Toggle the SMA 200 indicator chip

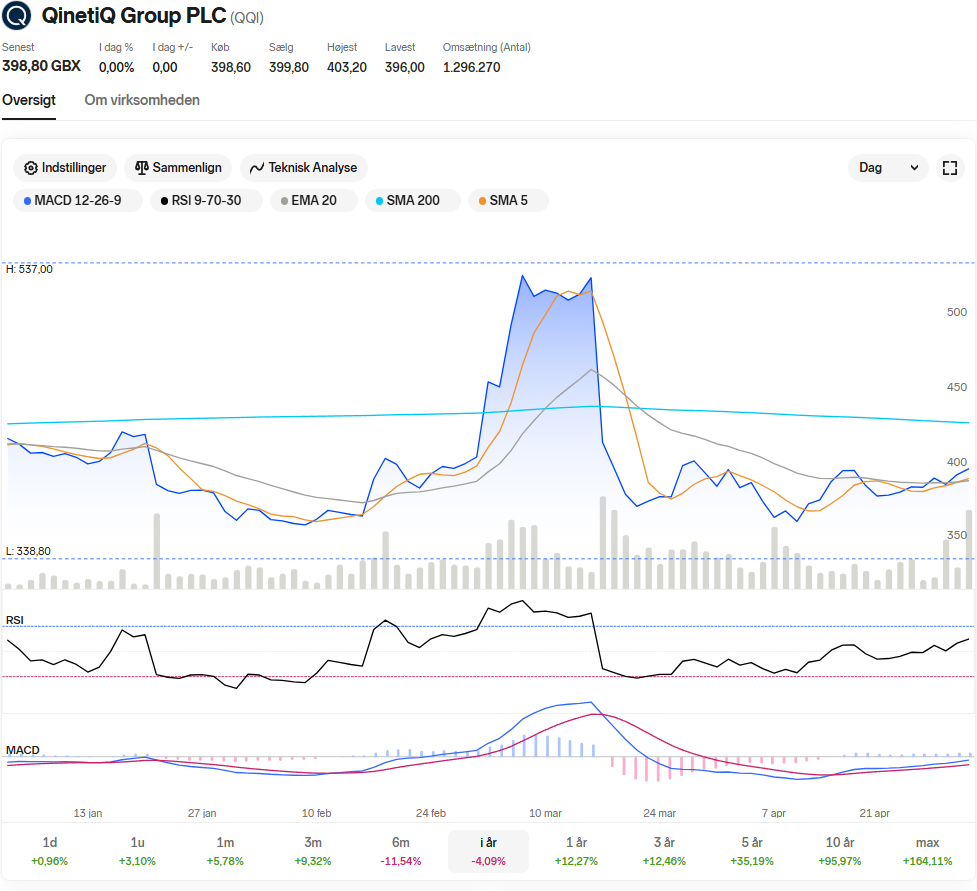[x=412, y=201]
